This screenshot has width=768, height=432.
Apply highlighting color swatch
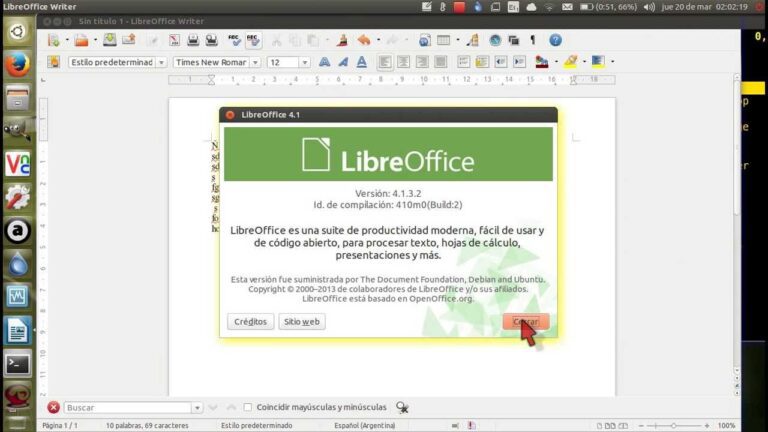tap(570, 62)
